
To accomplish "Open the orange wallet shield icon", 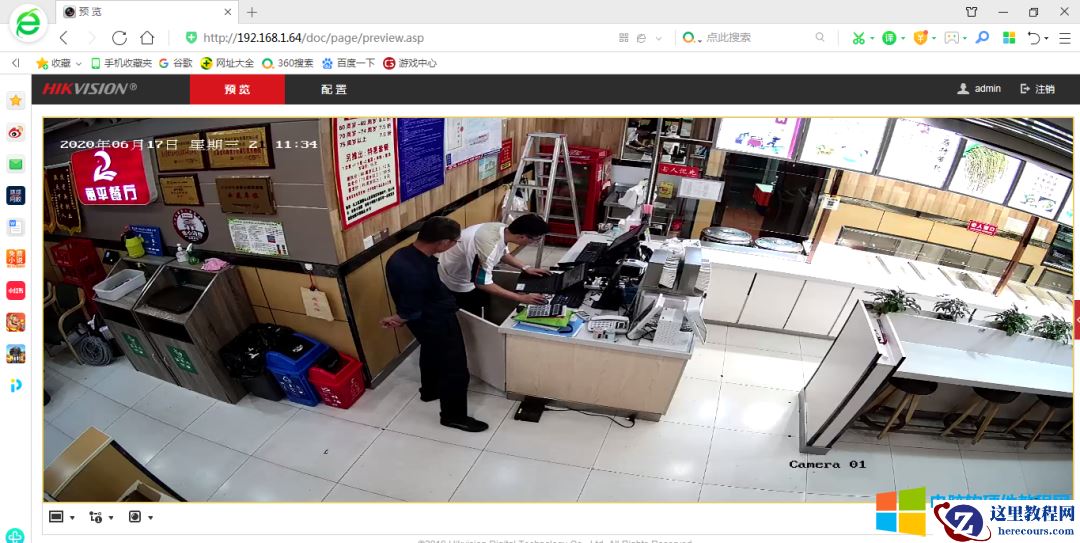I will [x=920, y=38].
